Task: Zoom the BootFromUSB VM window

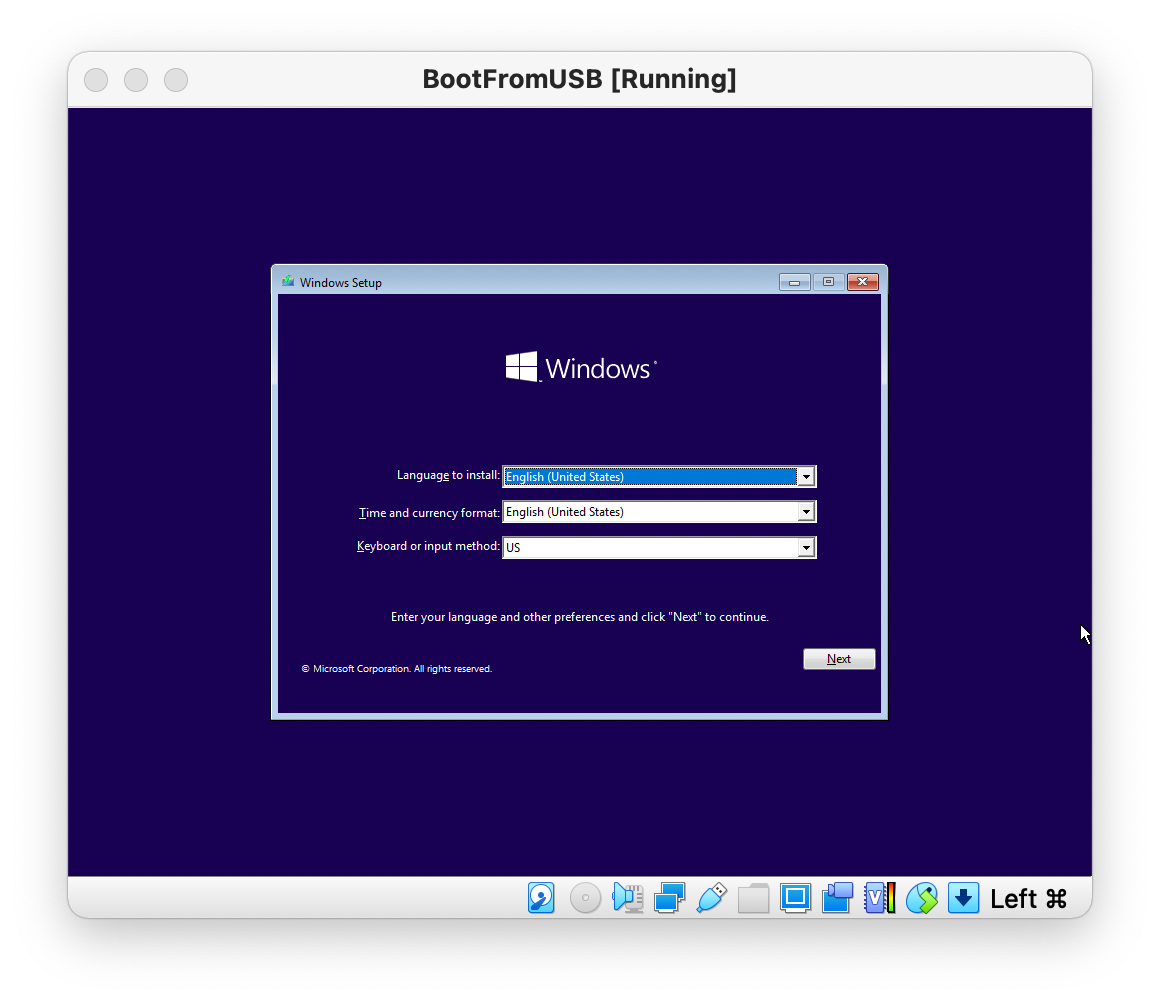Action: [176, 80]
